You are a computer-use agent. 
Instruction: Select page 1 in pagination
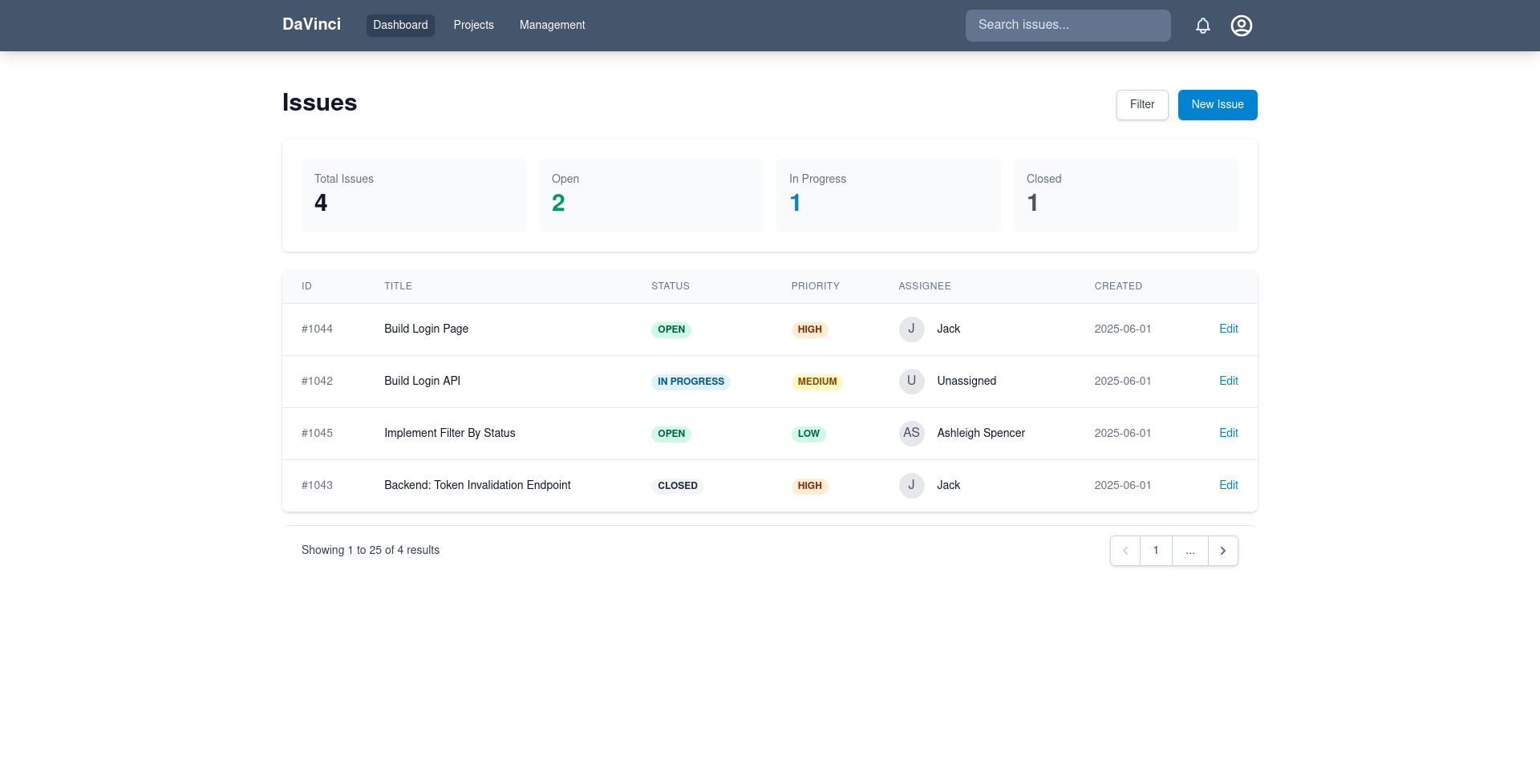click(1156, 551)
